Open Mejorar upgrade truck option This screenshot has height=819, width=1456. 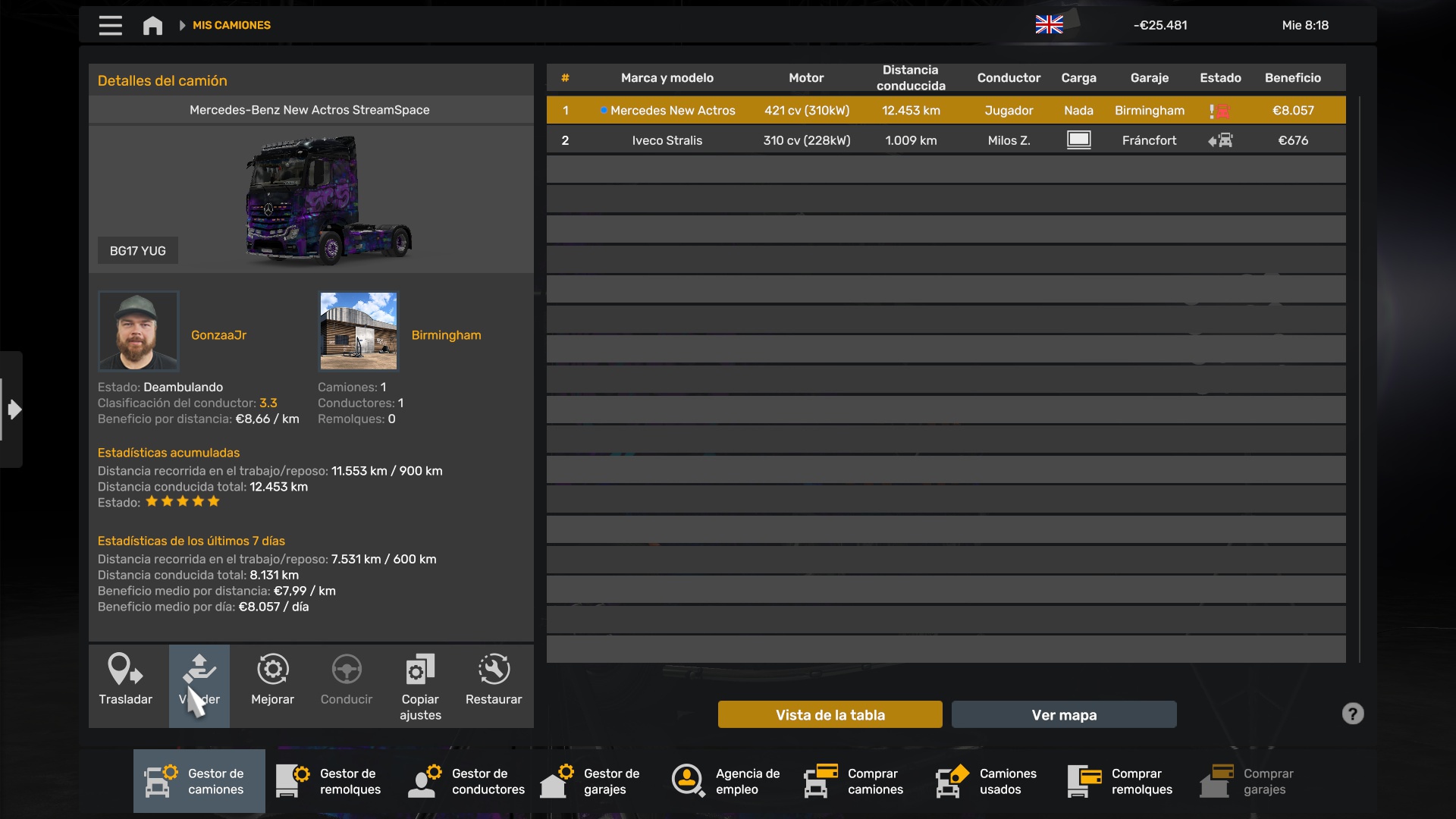272,686
